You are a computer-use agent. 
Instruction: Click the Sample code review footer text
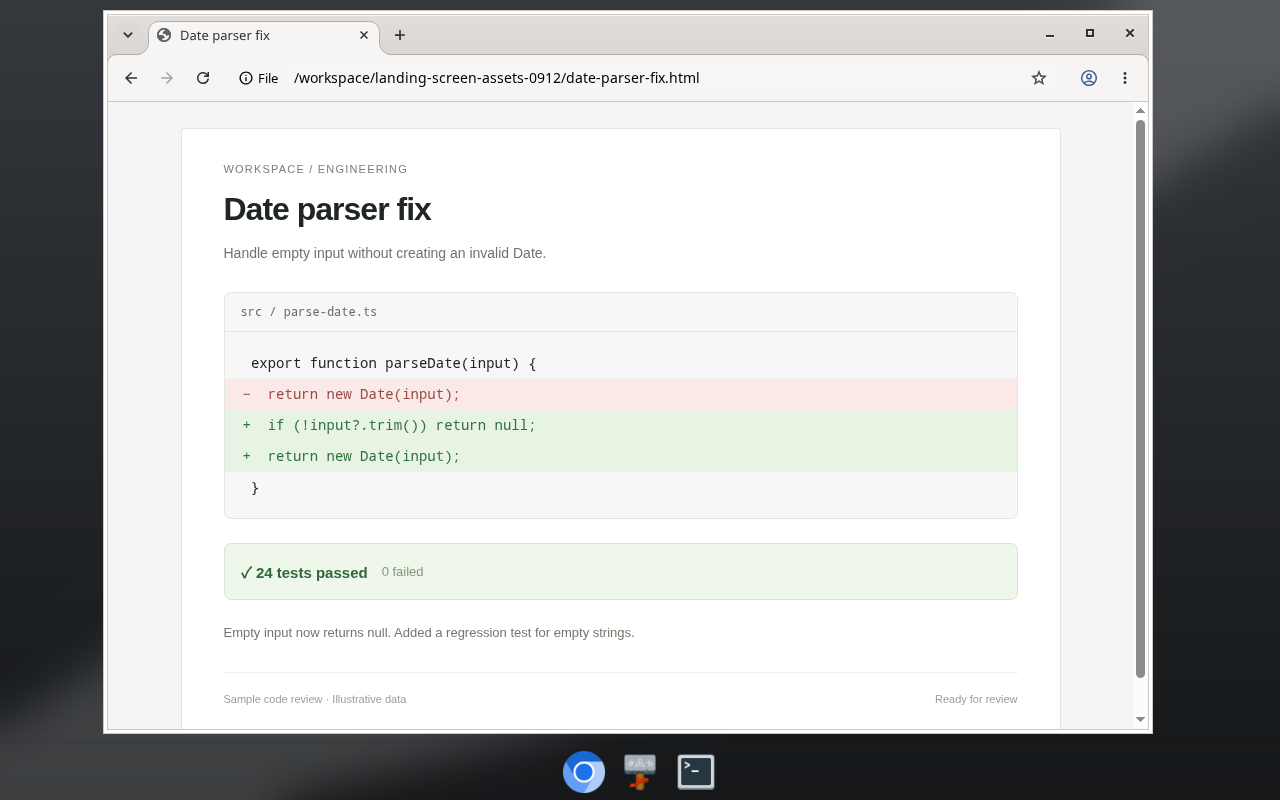tap(315, 699)
